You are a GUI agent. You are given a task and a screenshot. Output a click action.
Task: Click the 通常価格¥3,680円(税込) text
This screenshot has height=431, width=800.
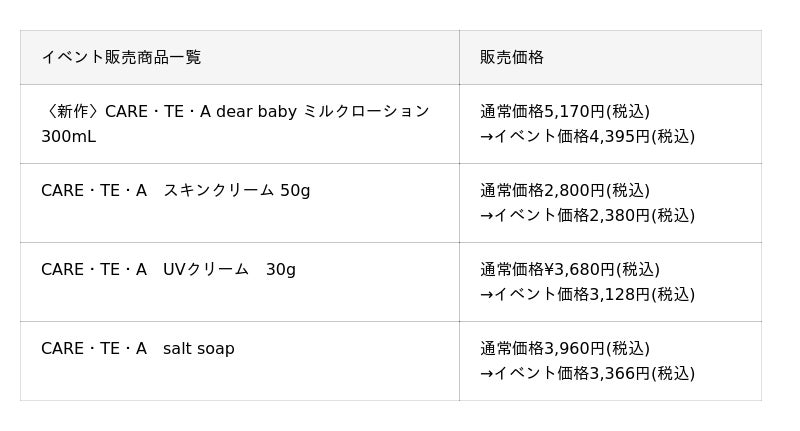coord(570,269)
